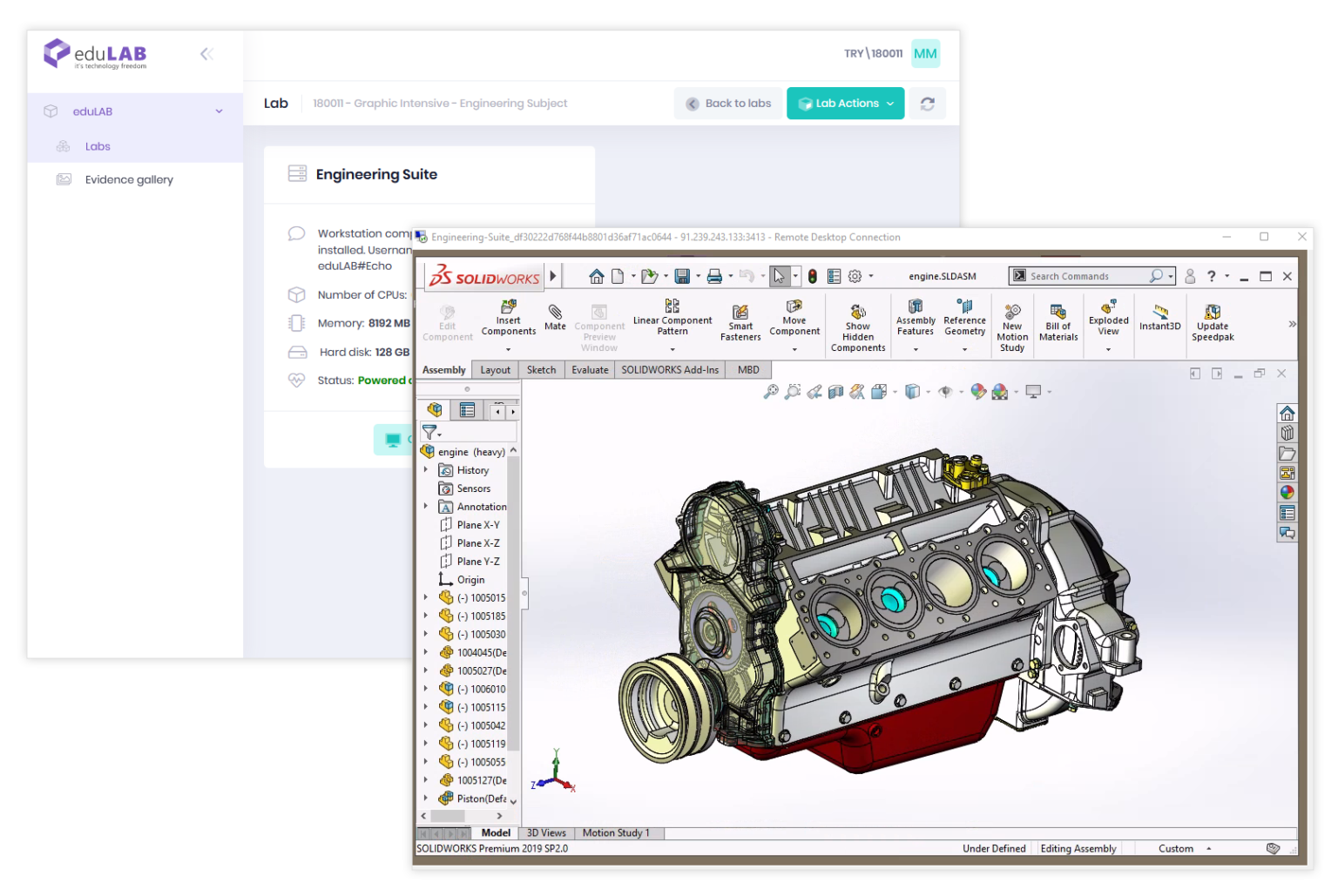Click the Search Commands input field
The width and height of the screenshot is (1338, 896).
click(x=1087, y=276)
